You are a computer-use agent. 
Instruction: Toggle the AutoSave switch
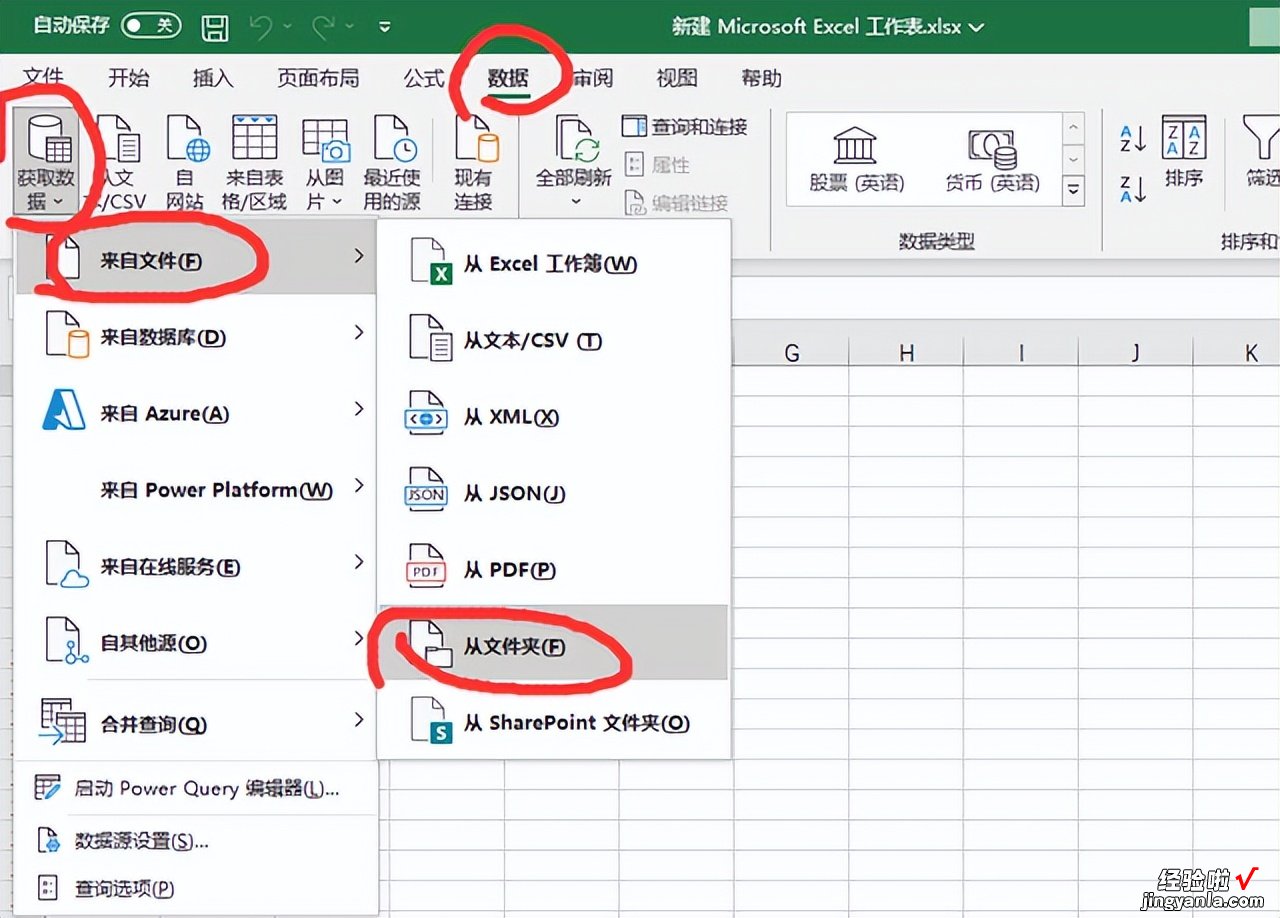pos(151,26)
